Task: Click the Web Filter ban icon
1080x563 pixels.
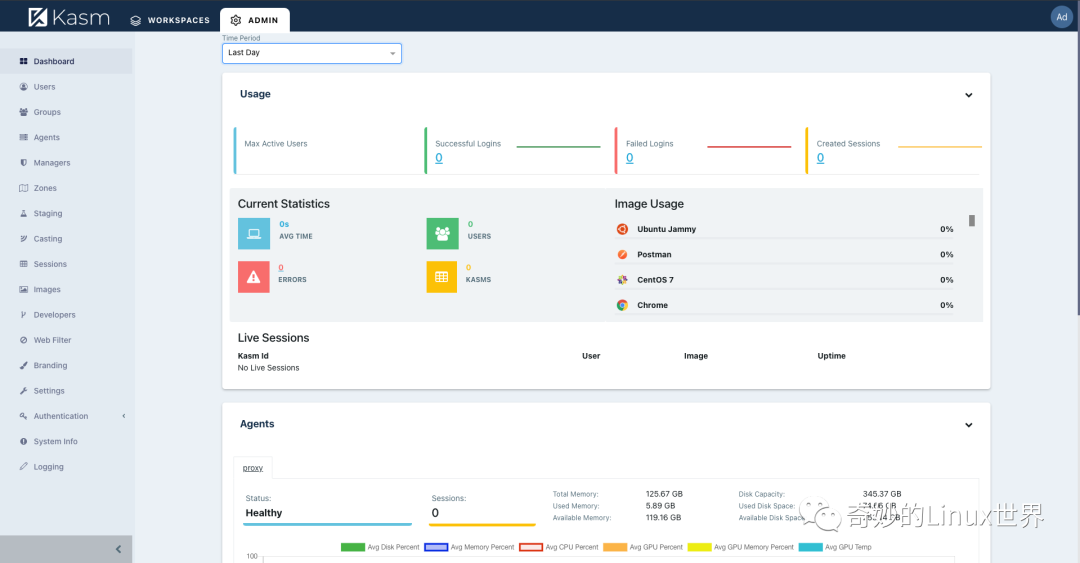Action: click(23, 340)
